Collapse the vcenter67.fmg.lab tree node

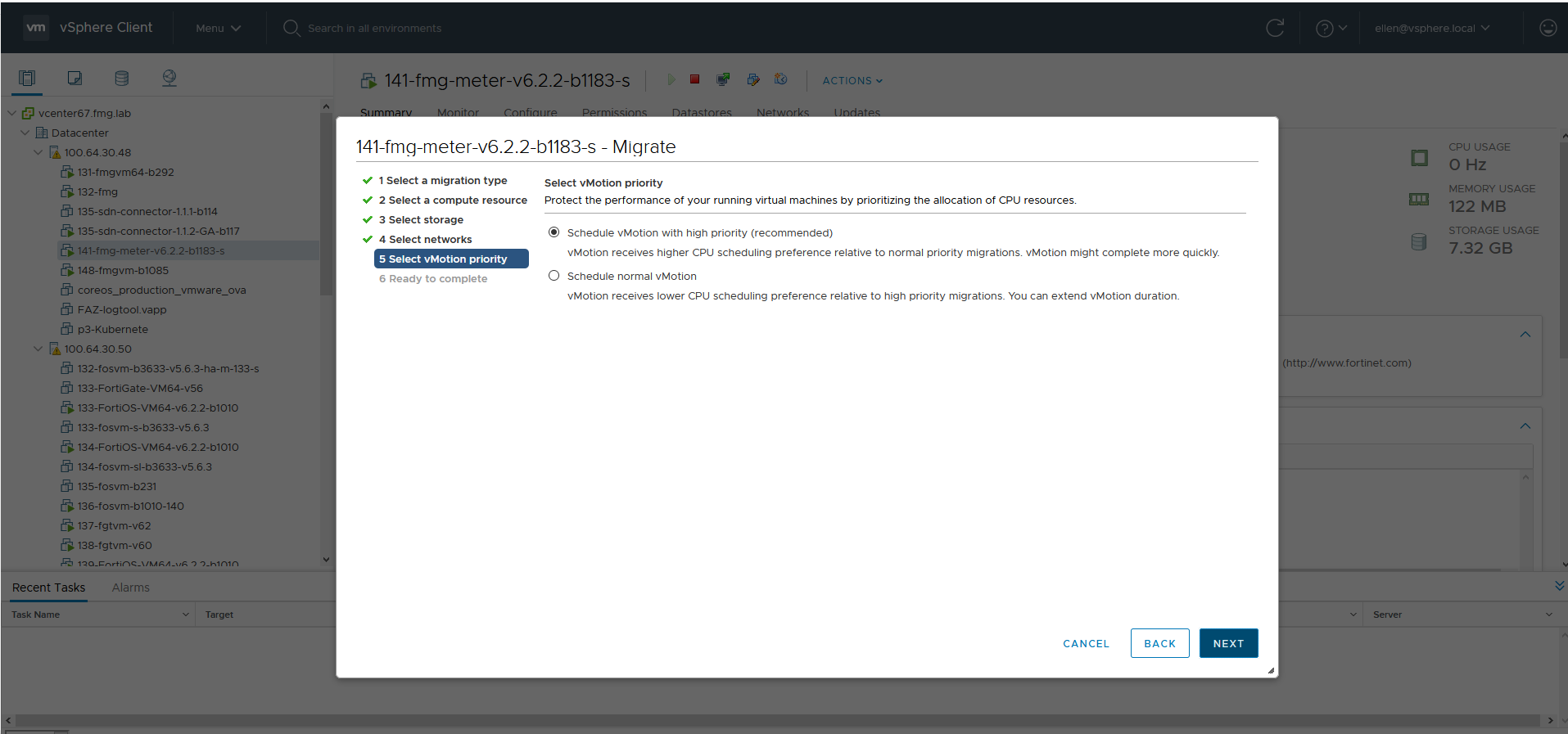pyautogui.click(x=12, y=113)
